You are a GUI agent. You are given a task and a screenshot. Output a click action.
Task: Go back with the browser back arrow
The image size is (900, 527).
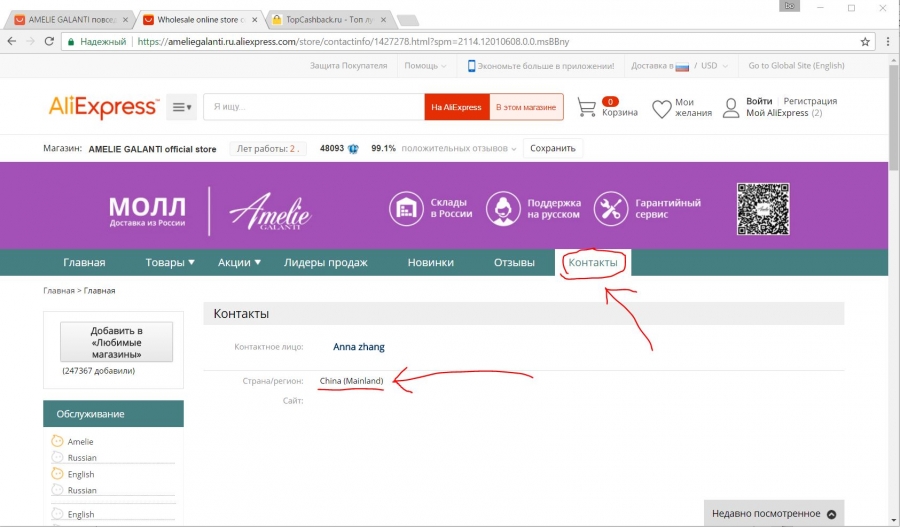[11, 41]
